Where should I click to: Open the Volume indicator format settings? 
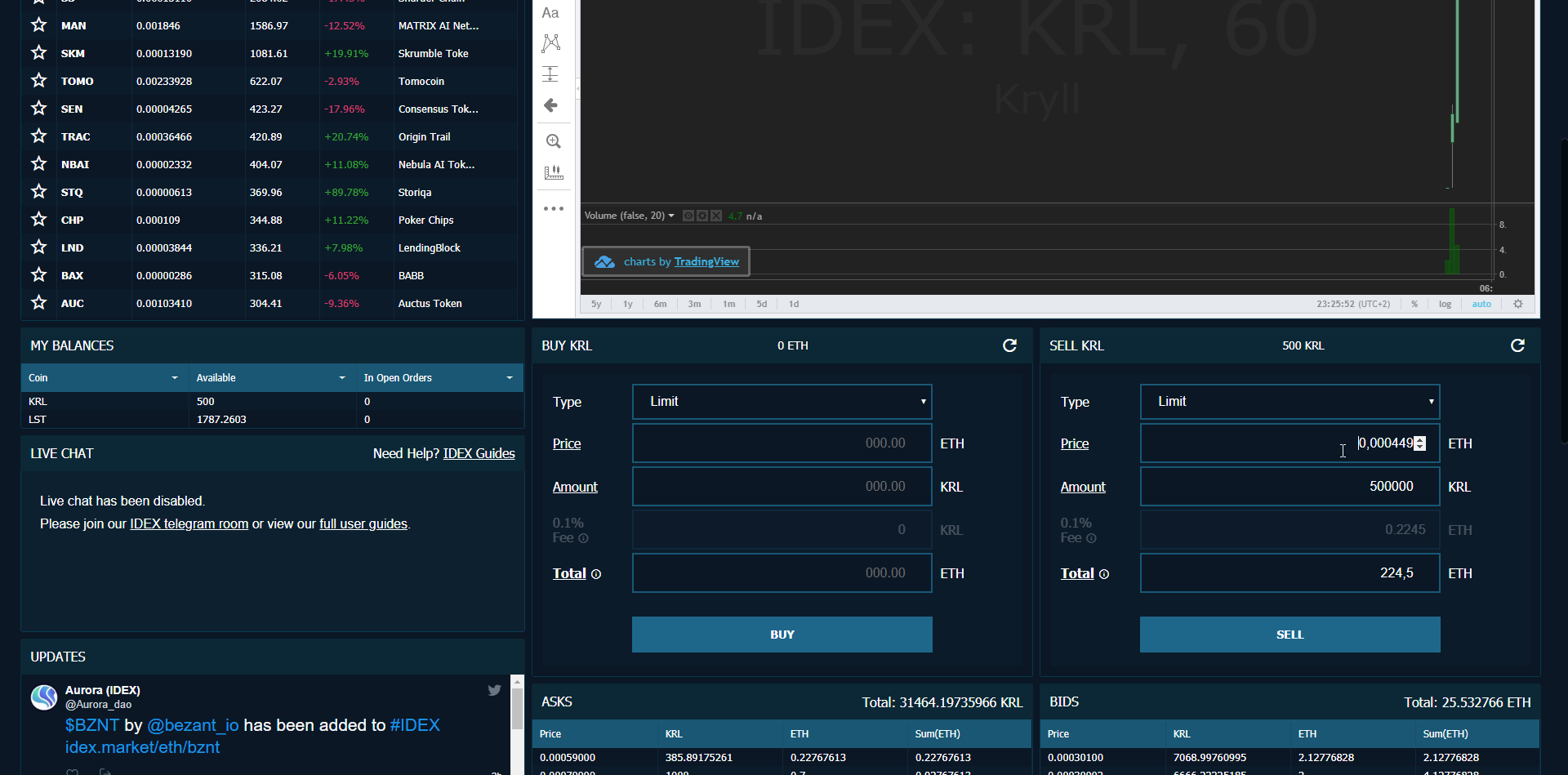(x=702, y=216)
